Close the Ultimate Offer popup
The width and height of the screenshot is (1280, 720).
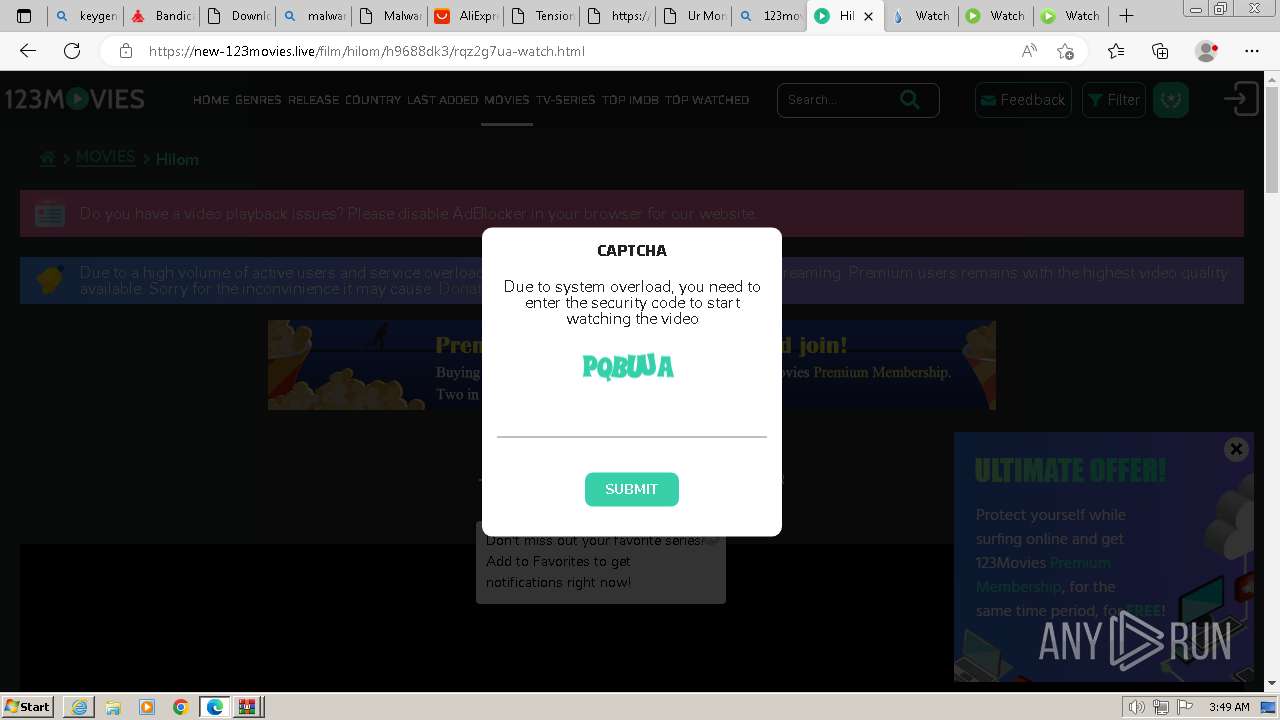[x=1236, y=449]
